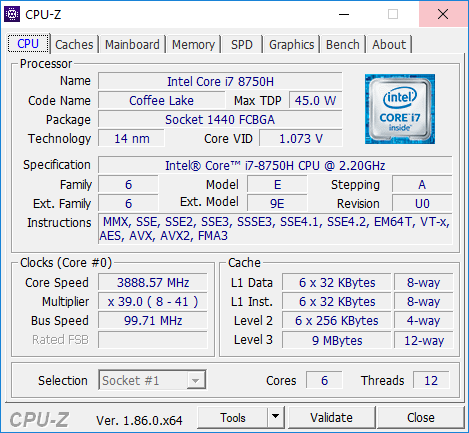
Task: Click the L1 Inst. associativity 8-way
Action: click(x=423, y=301)
